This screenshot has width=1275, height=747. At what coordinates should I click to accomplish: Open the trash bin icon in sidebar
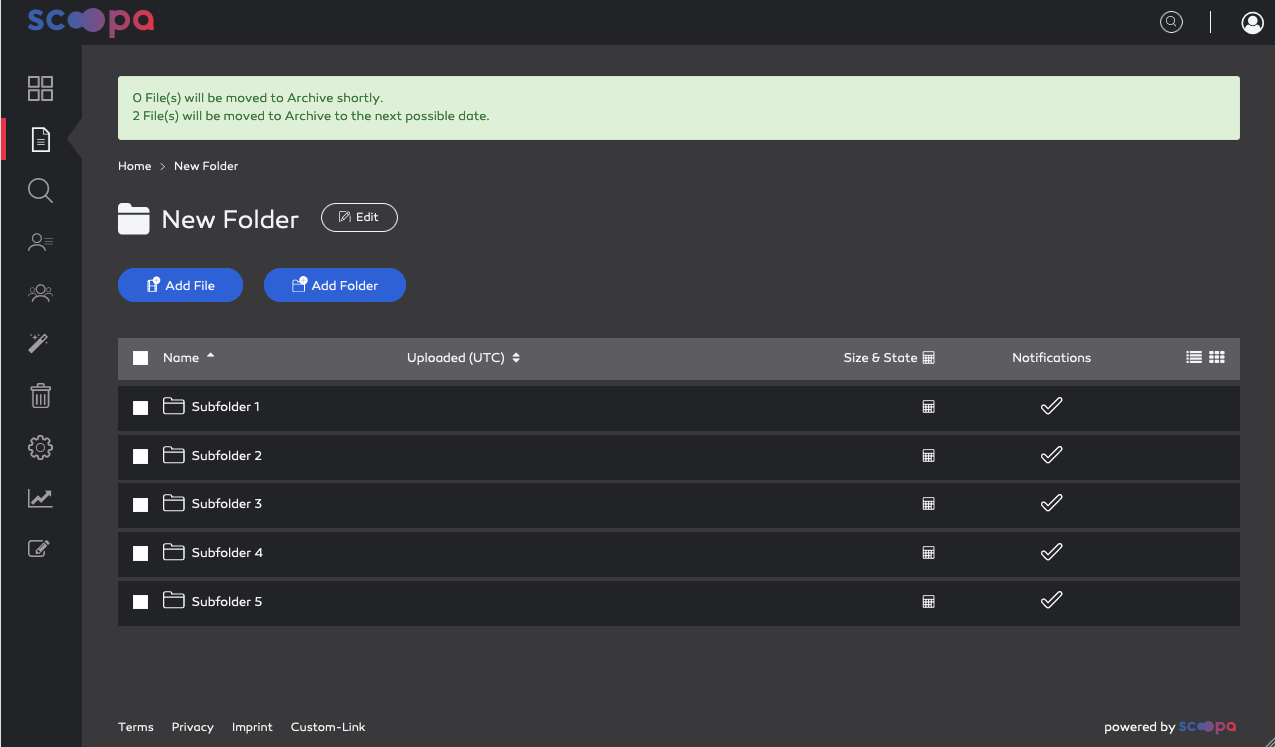point(40,396)
